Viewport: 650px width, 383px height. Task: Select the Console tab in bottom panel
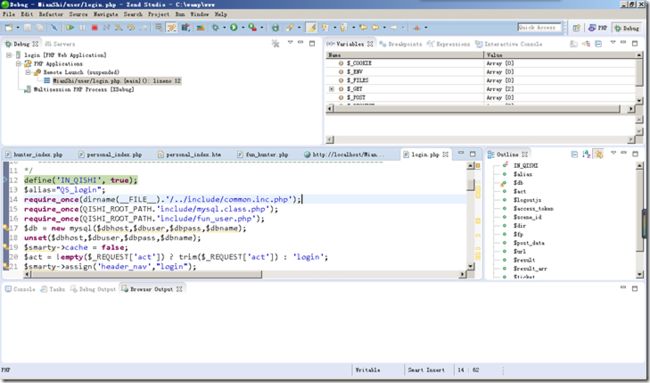(x=20, y=289)
